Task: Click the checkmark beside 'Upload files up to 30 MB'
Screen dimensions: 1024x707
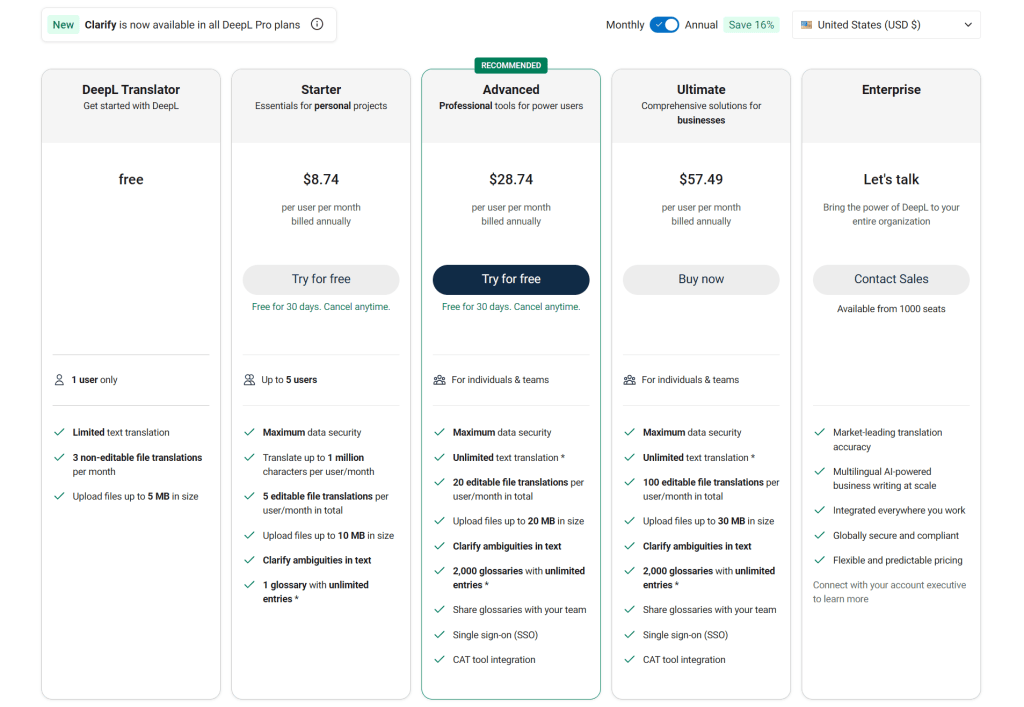Action: click(x=630, y=520)
